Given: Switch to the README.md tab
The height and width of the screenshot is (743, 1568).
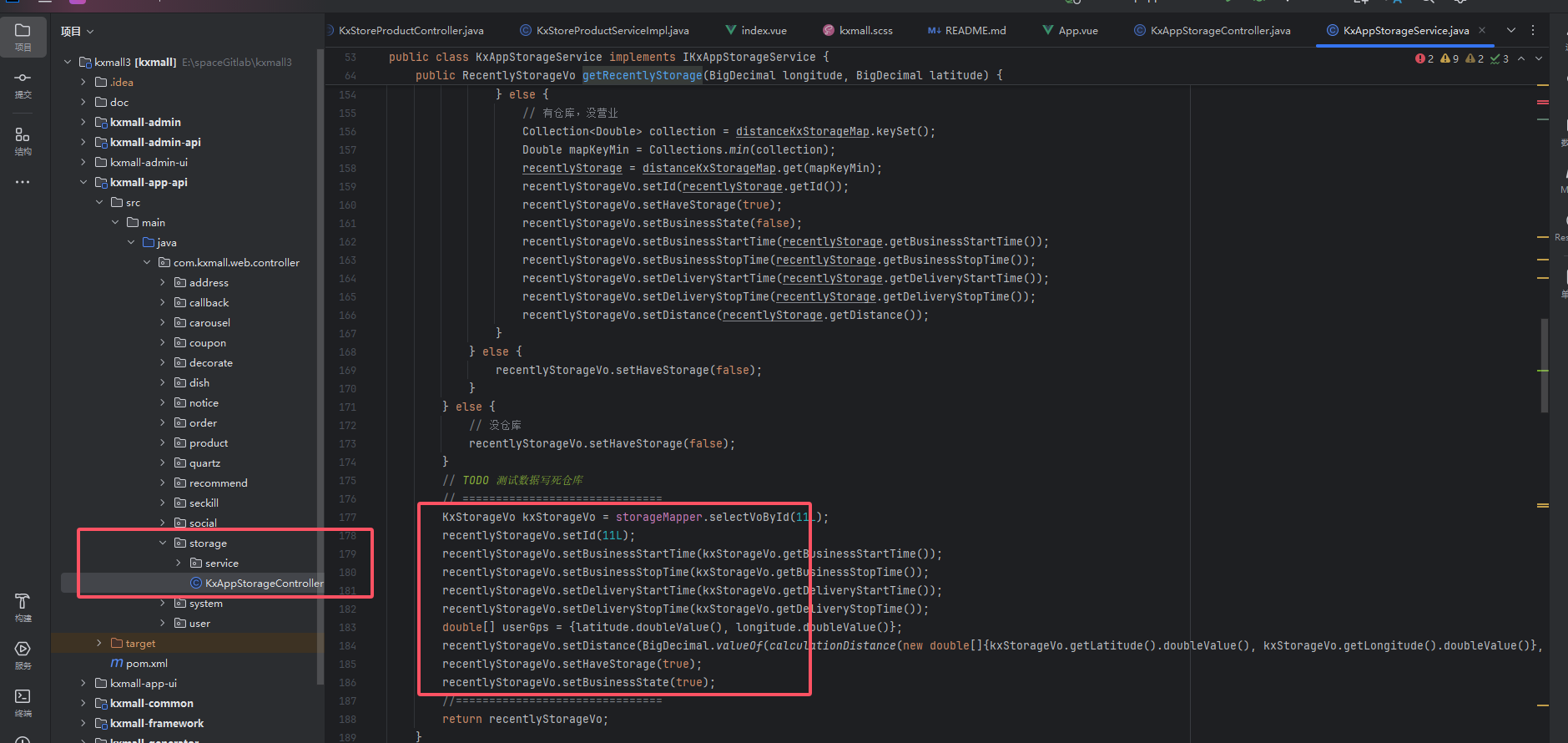Looking at the screenshot, I should [967, 31].
